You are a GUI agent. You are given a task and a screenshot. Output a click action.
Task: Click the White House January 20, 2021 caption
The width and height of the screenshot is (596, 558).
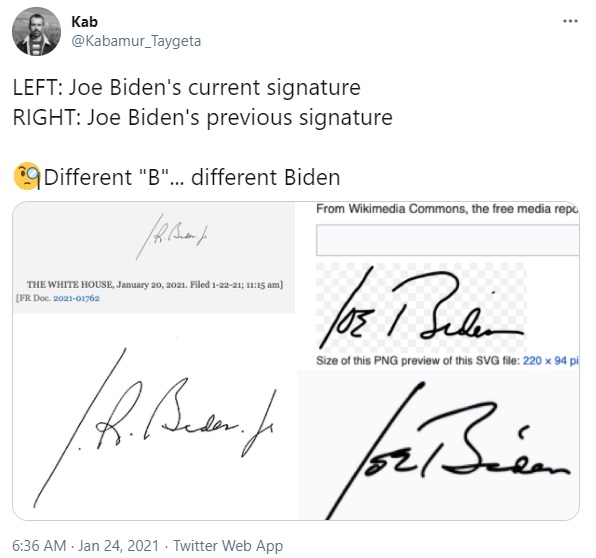(155, 284)
